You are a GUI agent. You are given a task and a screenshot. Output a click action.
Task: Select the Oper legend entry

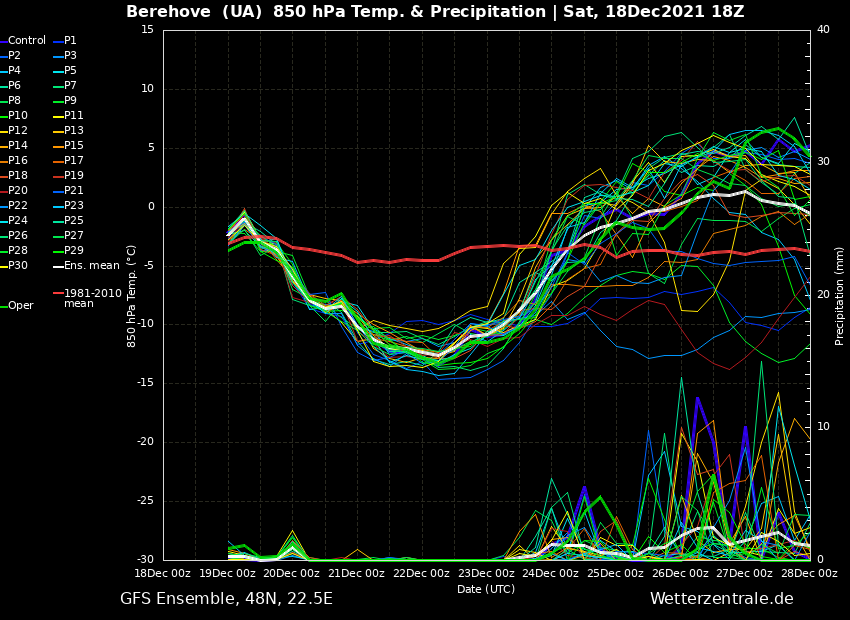point(20,306)
